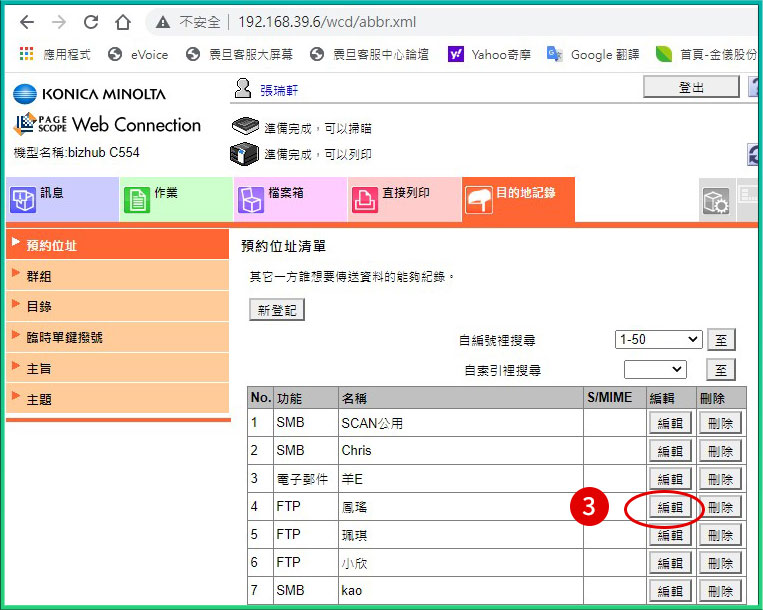This screenshot has width=763, height=610.
Task: Switch to the 檔案箱 tab
Action: click(x=290, y=199)
